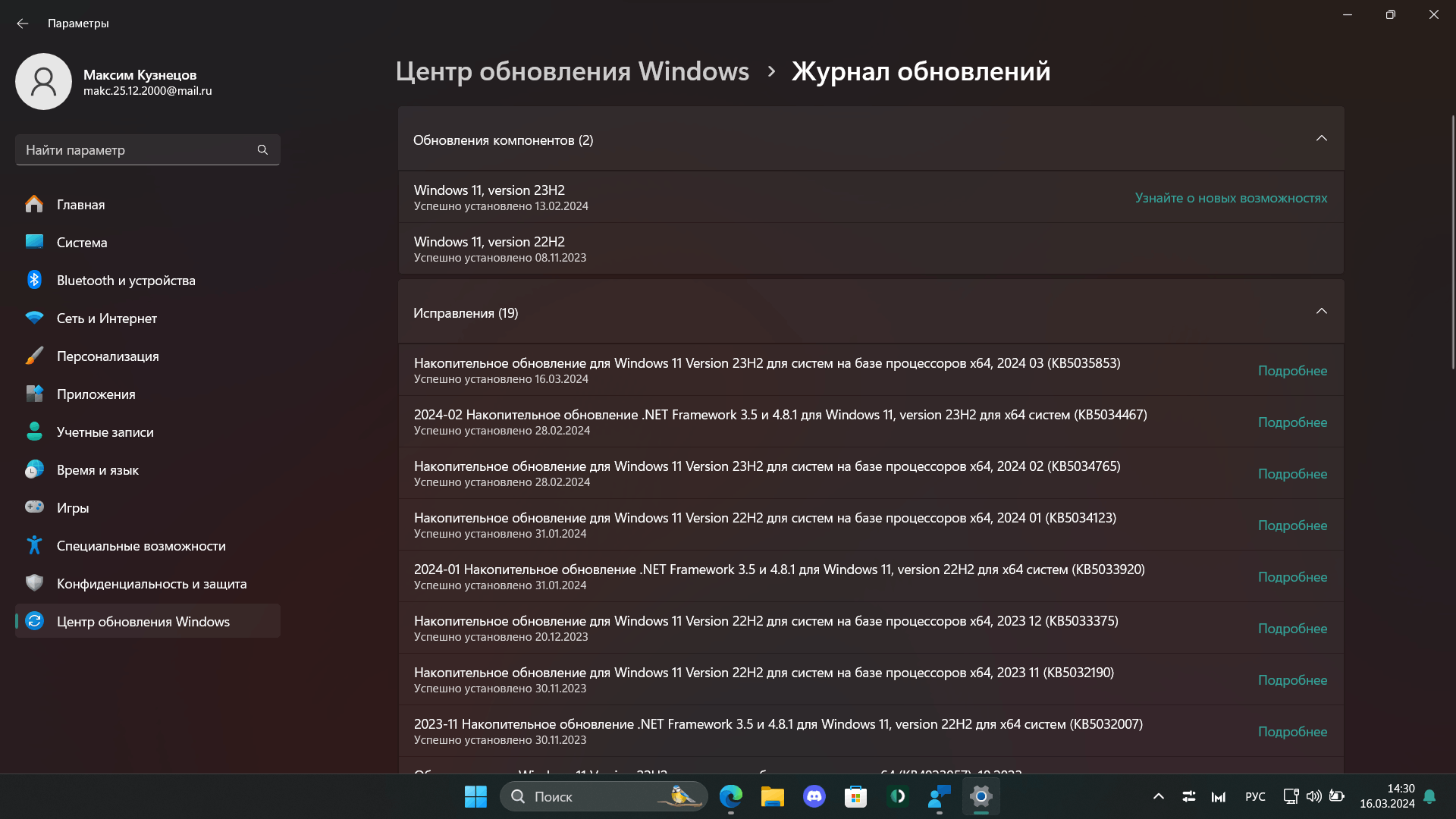Image resolution: width=1456 pixels, height=819 pixels.
Task: Click the Игры gamepad icon
Action: click(34, 507)
